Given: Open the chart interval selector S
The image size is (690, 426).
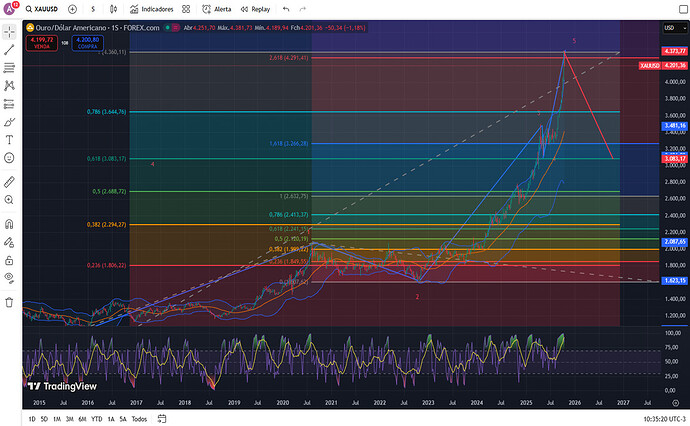Looking at the screenshot, I should [93, 9].
